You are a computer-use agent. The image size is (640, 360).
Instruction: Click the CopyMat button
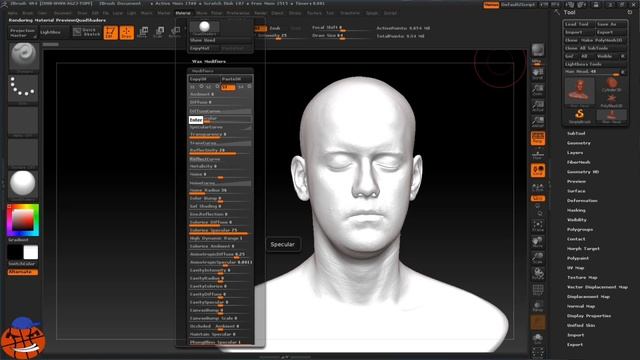pos(204,48)
